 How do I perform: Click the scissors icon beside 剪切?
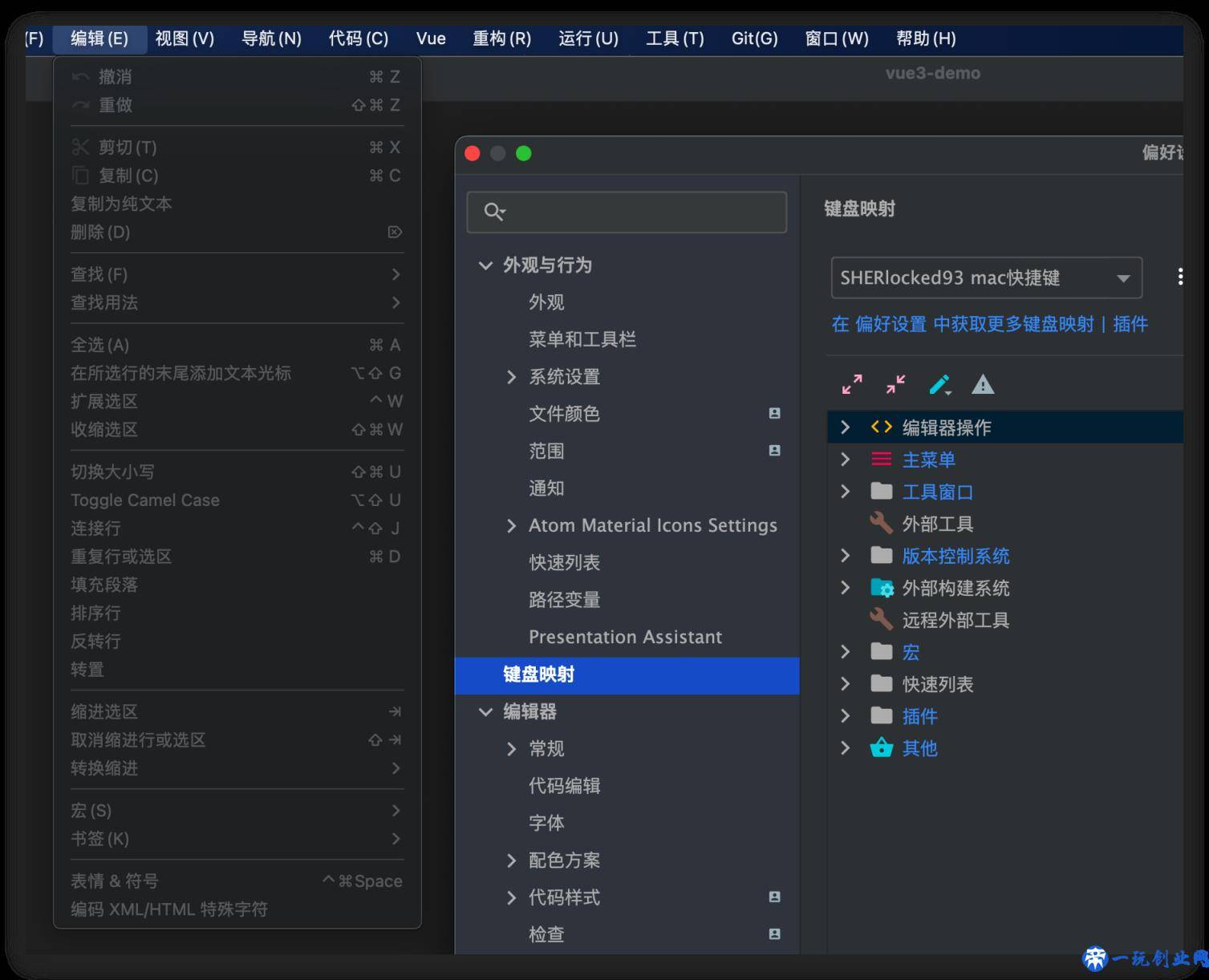tap(80, 147)
